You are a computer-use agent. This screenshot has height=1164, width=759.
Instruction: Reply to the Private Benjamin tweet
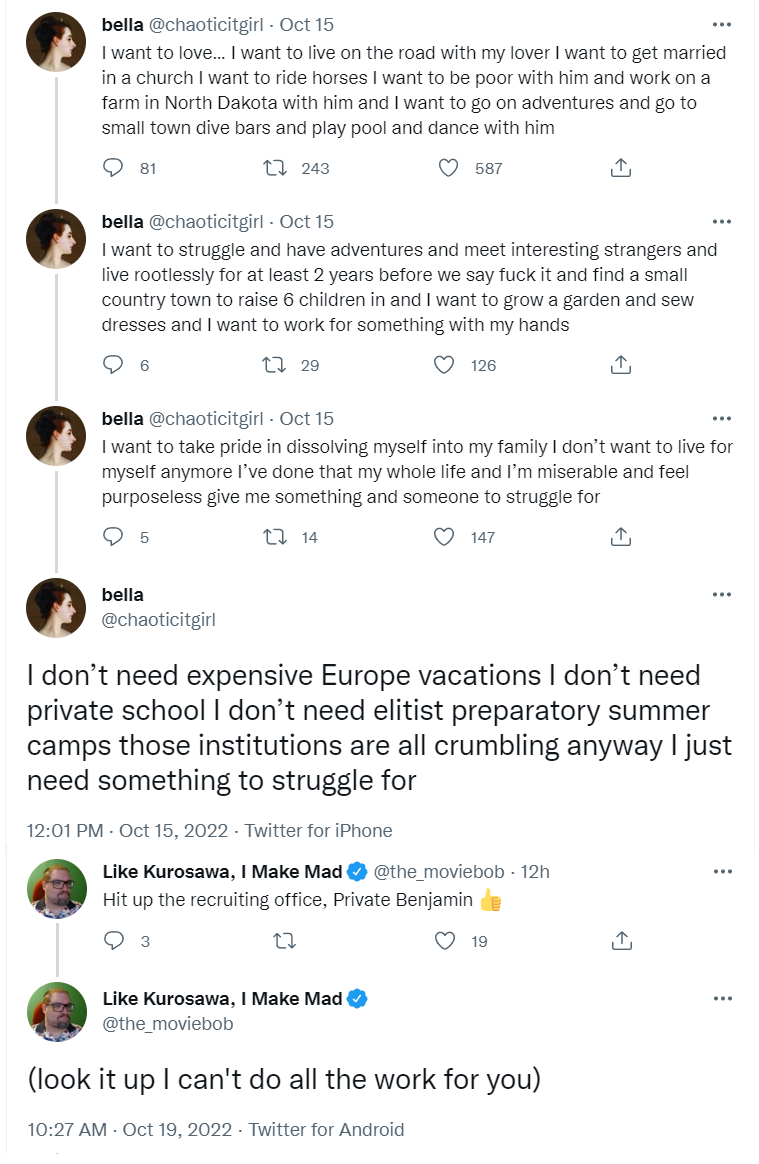click(x=114, y=940)
